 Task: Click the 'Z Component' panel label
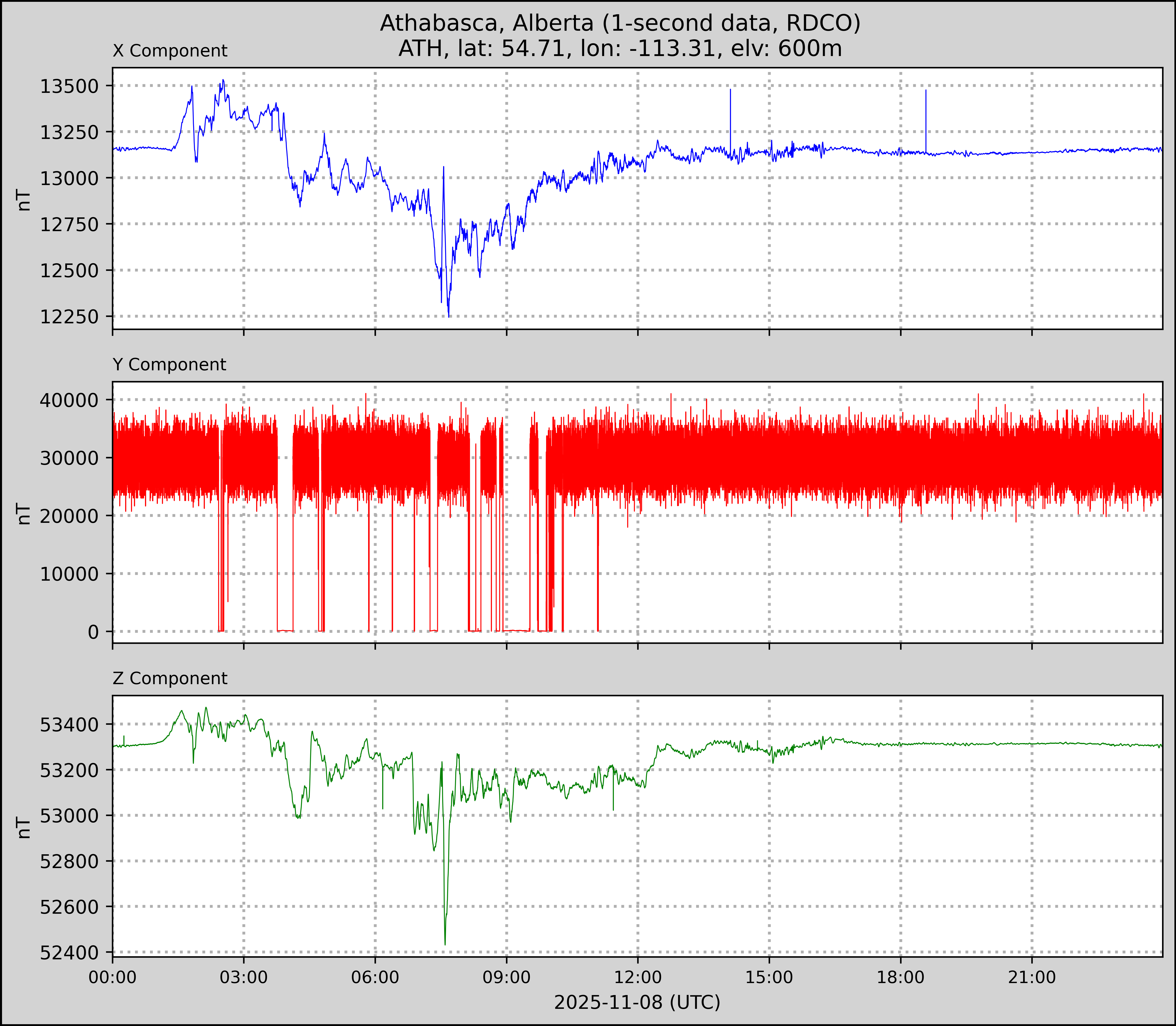(x=170, y=679)
